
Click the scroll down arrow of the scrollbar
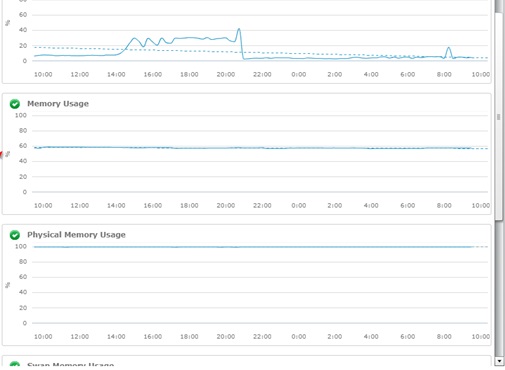pos(499,361)
